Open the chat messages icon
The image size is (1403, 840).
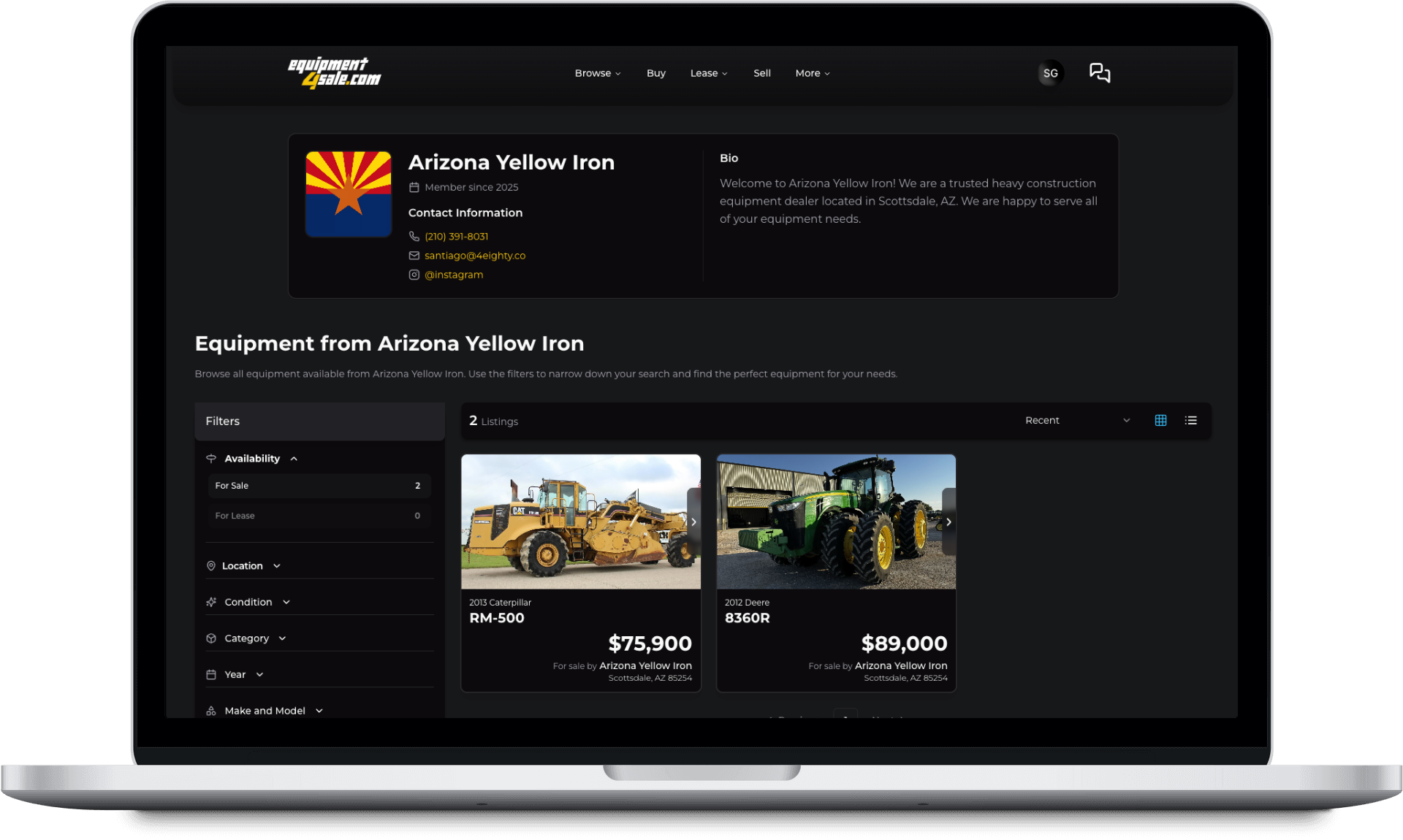pyautogui.click(x=1100, y=73)
